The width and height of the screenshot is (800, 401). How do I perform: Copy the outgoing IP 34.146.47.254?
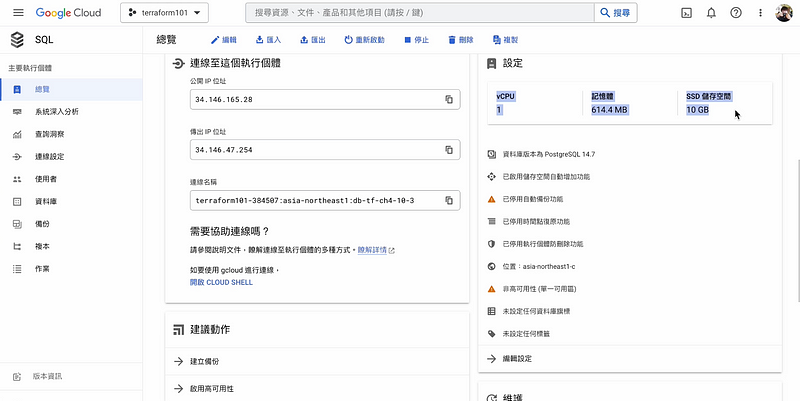[x=449, y=150]
